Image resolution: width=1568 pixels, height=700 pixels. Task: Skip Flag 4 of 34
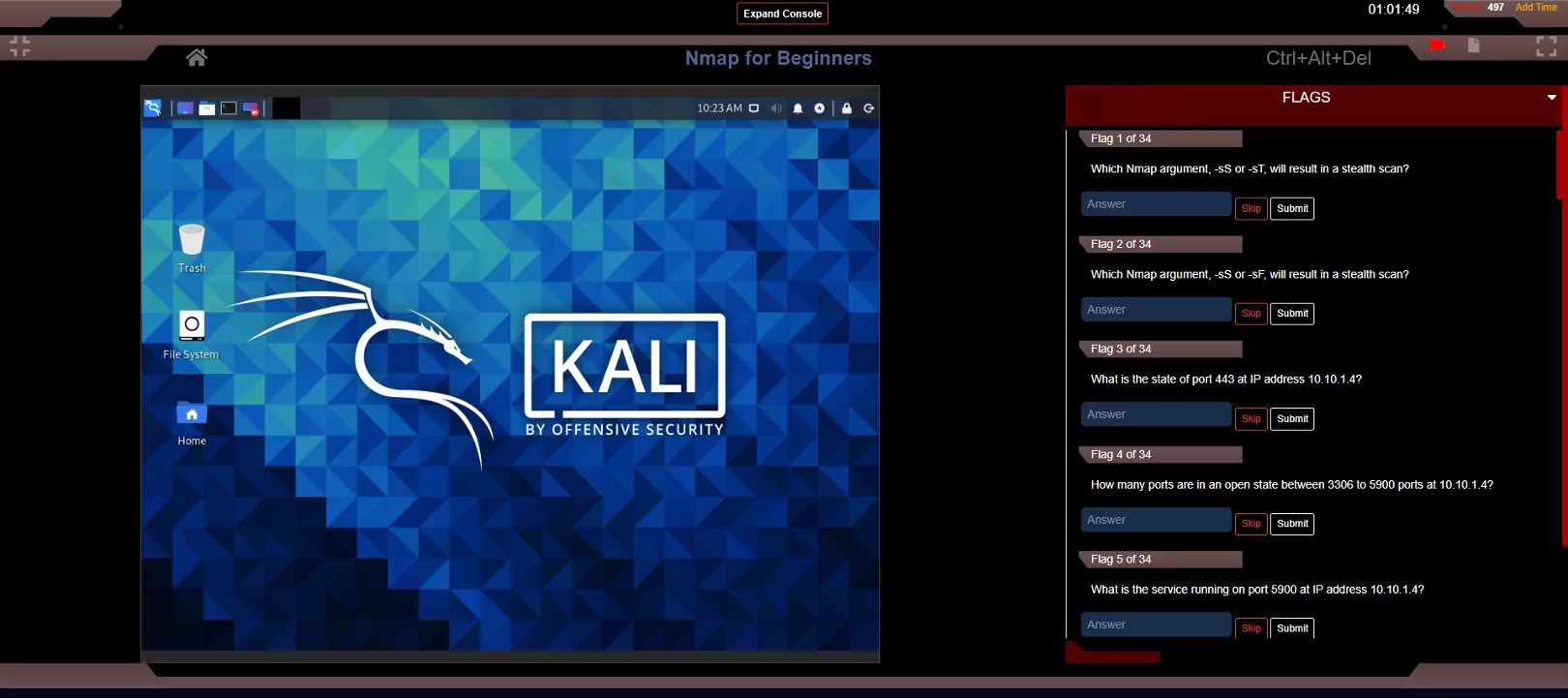[x=1251, y=524]
